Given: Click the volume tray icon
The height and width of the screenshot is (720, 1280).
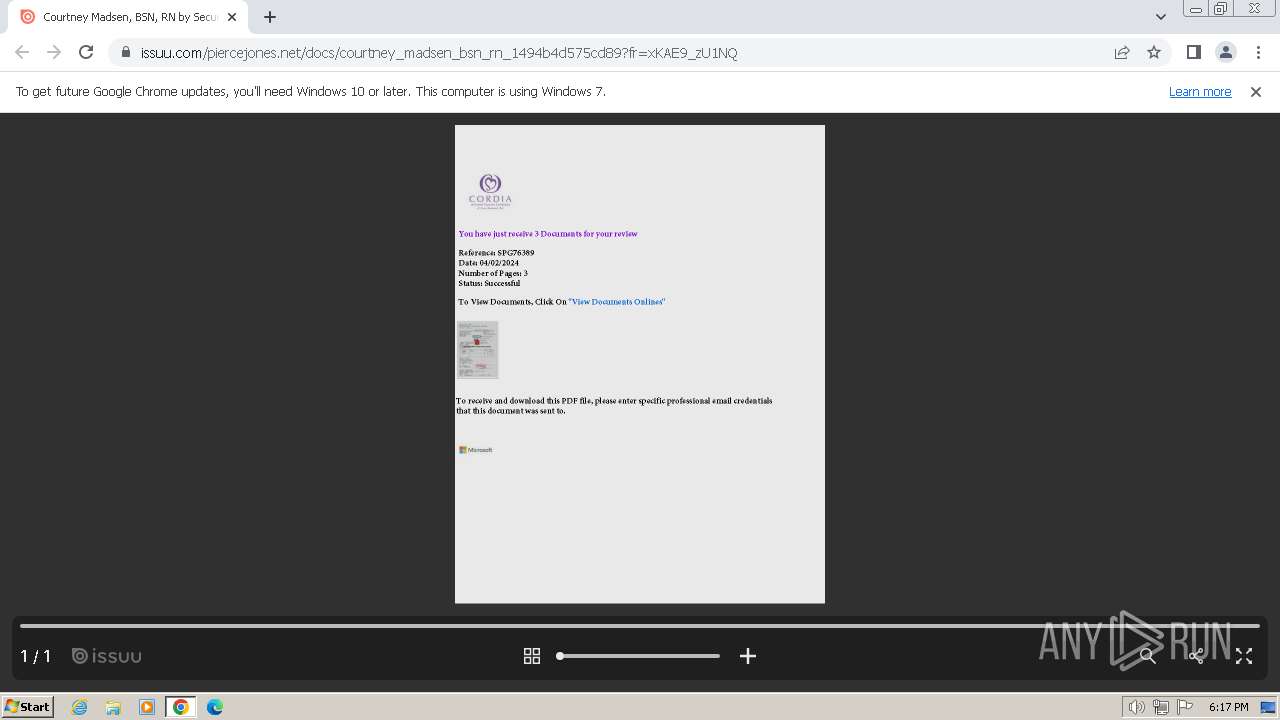Looking at the screenshot, I should 1137,707.
